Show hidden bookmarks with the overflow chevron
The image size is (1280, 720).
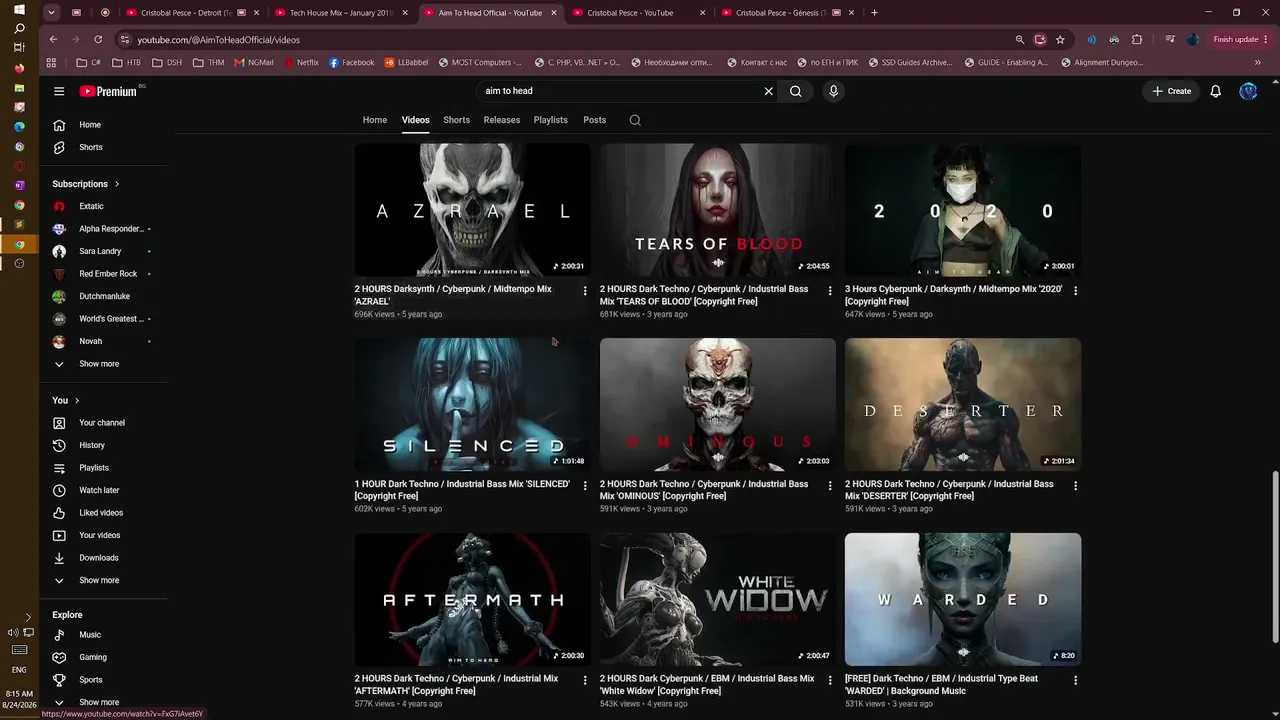1257,62
